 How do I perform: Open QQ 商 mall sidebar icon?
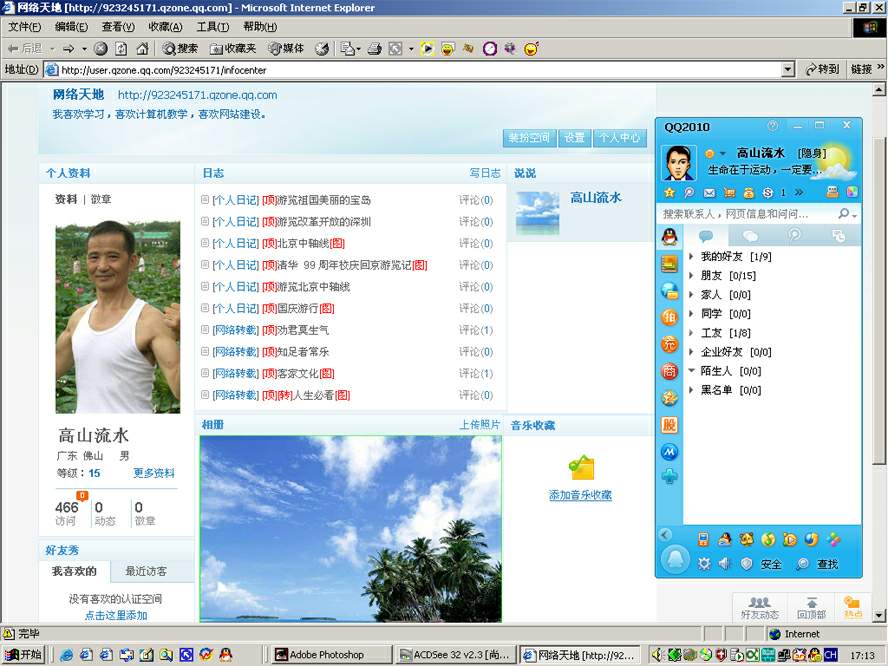point(669,371)
